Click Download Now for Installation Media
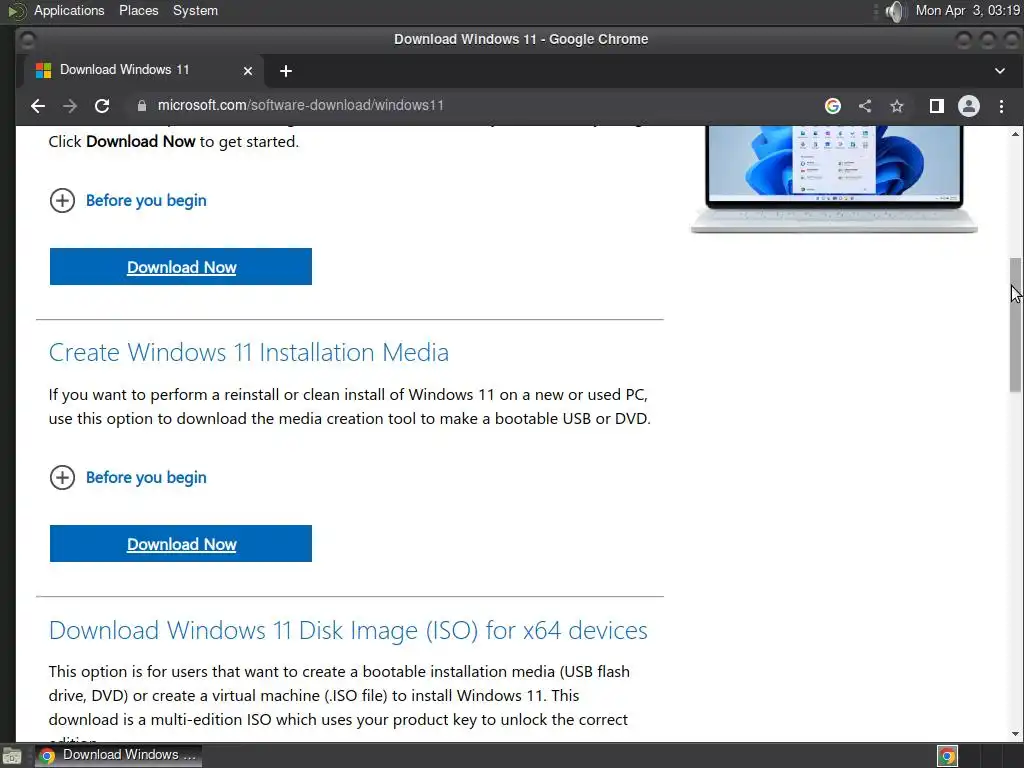1024x768 pixels. click(x=181, y=543)
